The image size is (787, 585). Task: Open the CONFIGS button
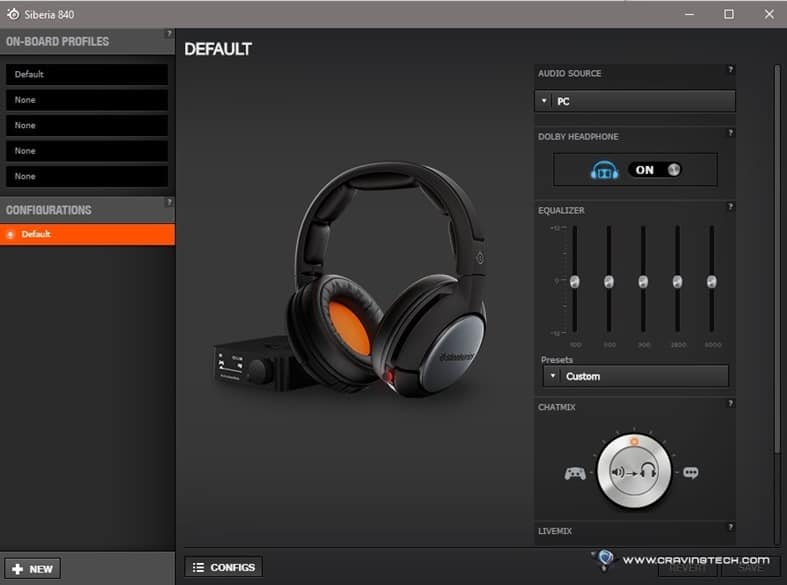click(223, 567)
